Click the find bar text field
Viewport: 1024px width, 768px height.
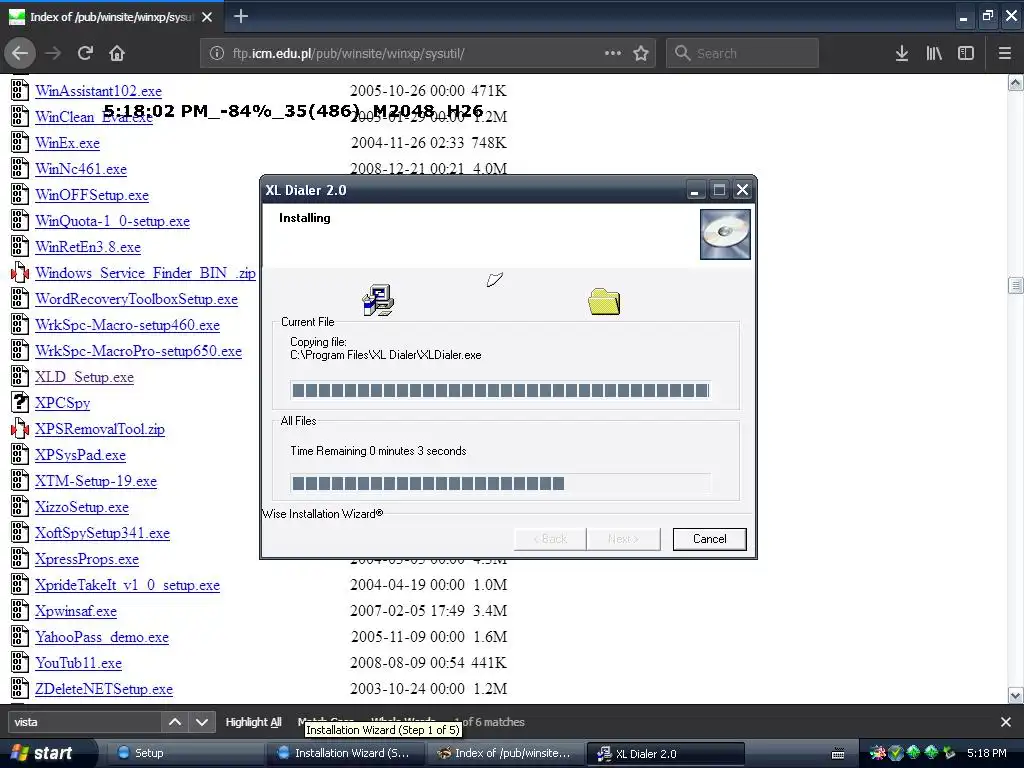pos(85,722)
